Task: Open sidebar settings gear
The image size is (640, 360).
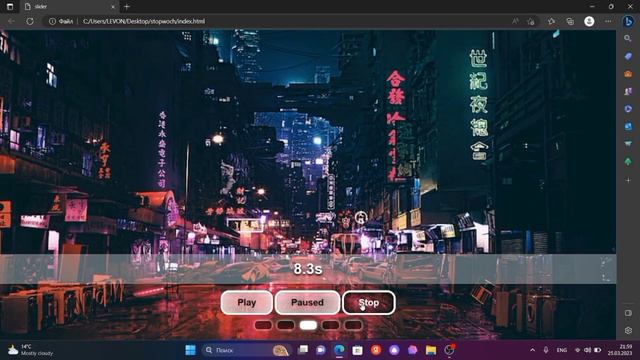Action: [x=628, y=330]
